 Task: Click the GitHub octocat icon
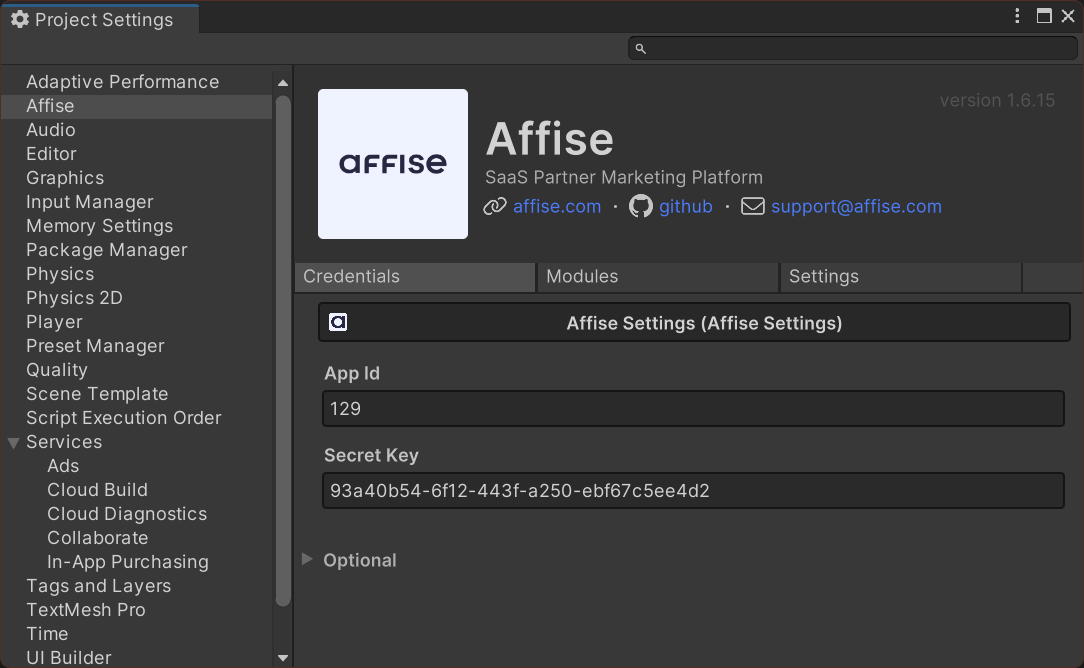tap(640, 206)
